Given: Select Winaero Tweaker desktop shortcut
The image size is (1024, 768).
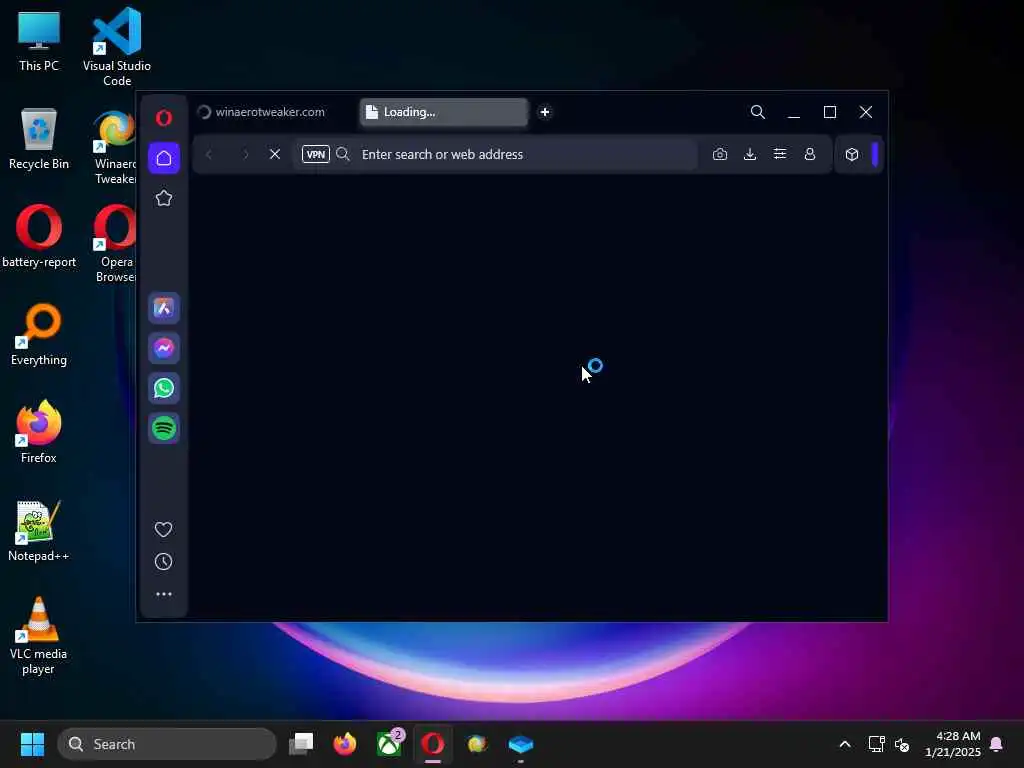Looking at the screenshot, I should 115,147.
